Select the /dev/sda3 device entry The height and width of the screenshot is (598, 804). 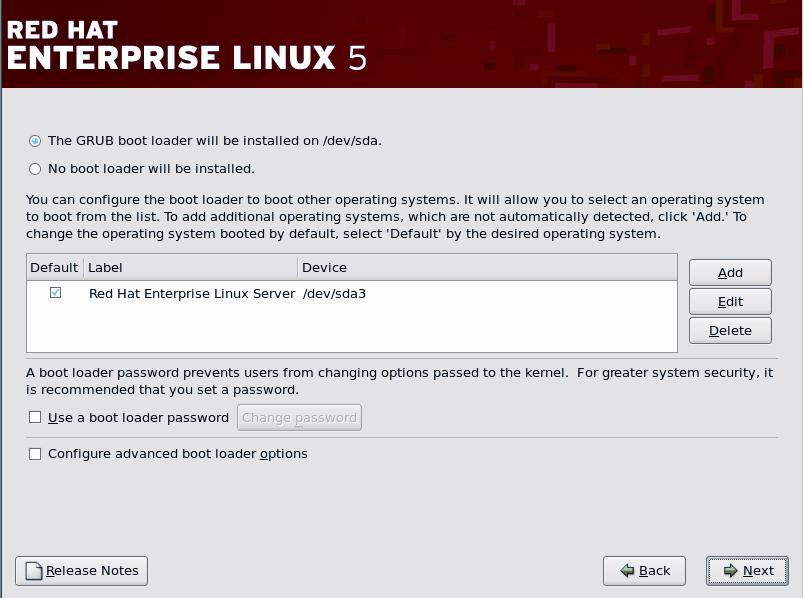tap(332, 293)
